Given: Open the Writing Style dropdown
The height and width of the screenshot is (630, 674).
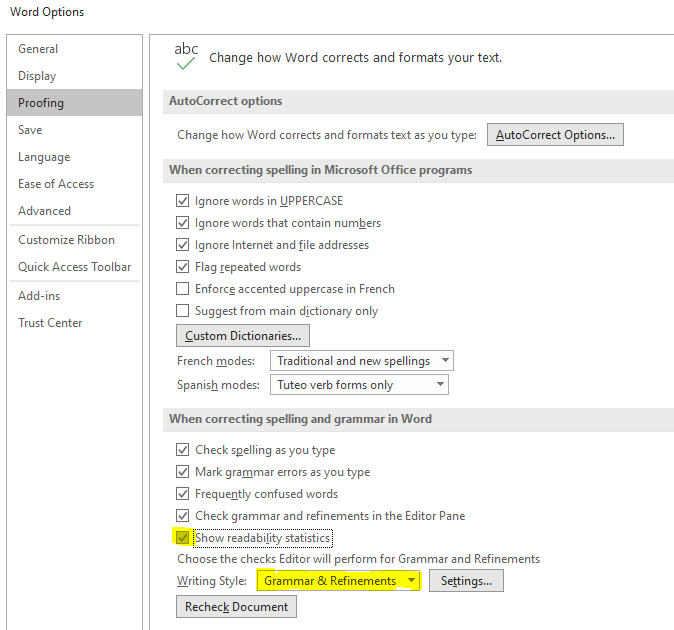Looking at the screenshot, I should 338,581.
